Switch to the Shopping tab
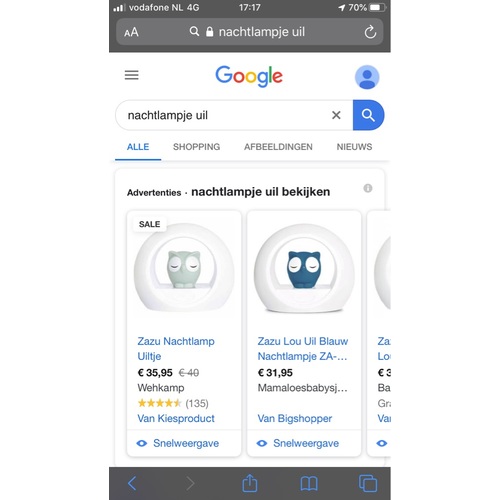The height and width of the screenshot is (500, 500). pyautogui.click(x=196, y=147)
